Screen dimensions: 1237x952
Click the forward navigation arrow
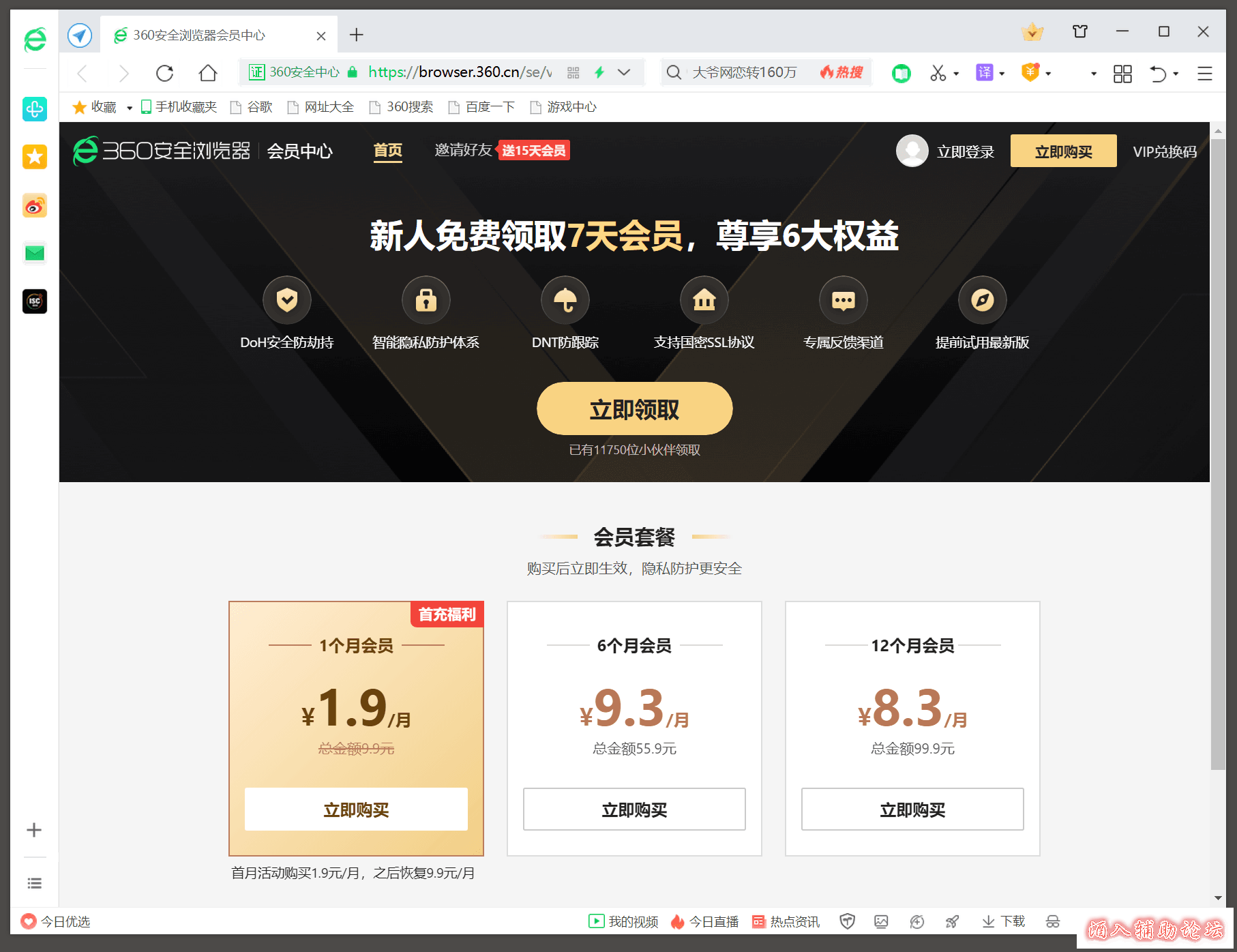(123, 73)
